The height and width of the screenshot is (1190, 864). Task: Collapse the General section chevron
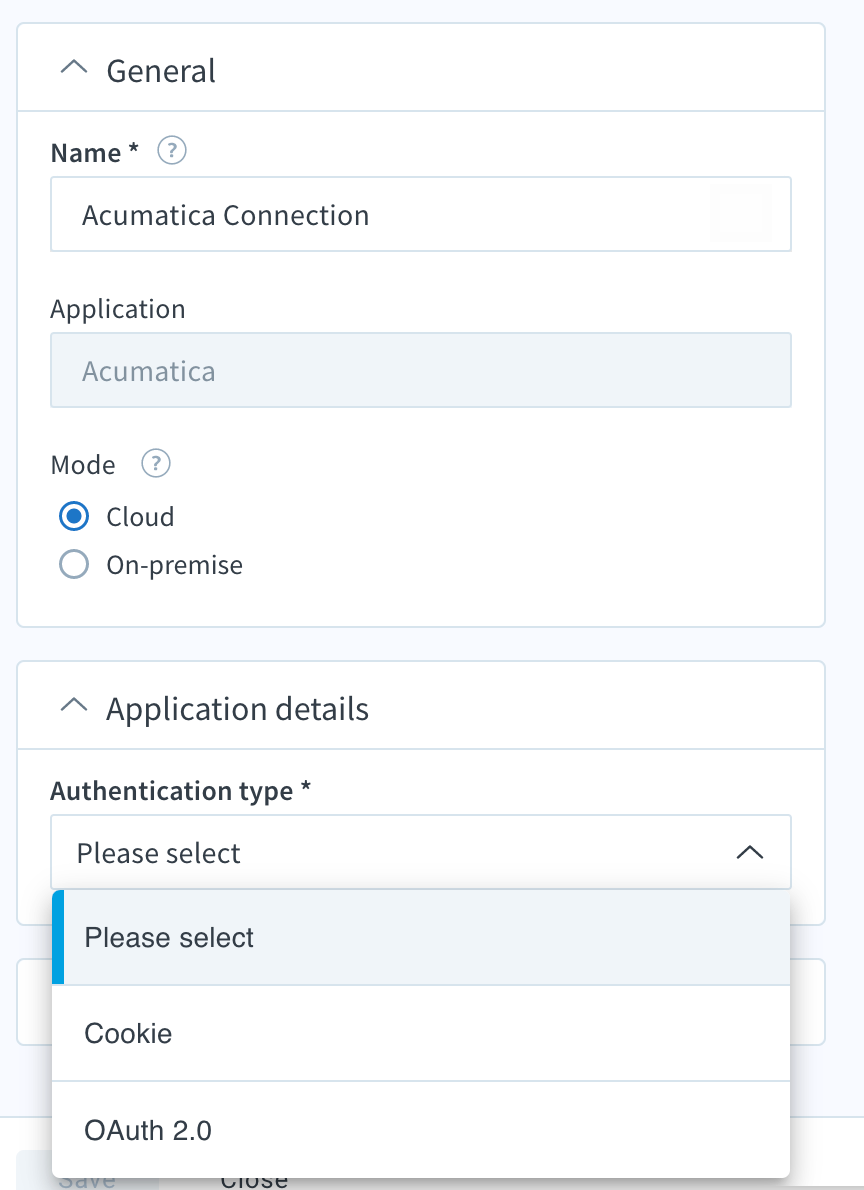coord(74,68)
